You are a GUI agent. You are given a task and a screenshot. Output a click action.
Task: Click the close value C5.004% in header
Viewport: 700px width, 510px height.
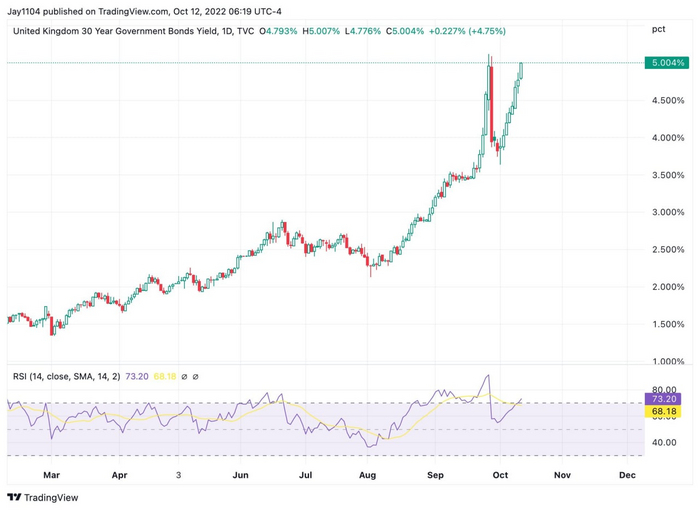(405, 31)
